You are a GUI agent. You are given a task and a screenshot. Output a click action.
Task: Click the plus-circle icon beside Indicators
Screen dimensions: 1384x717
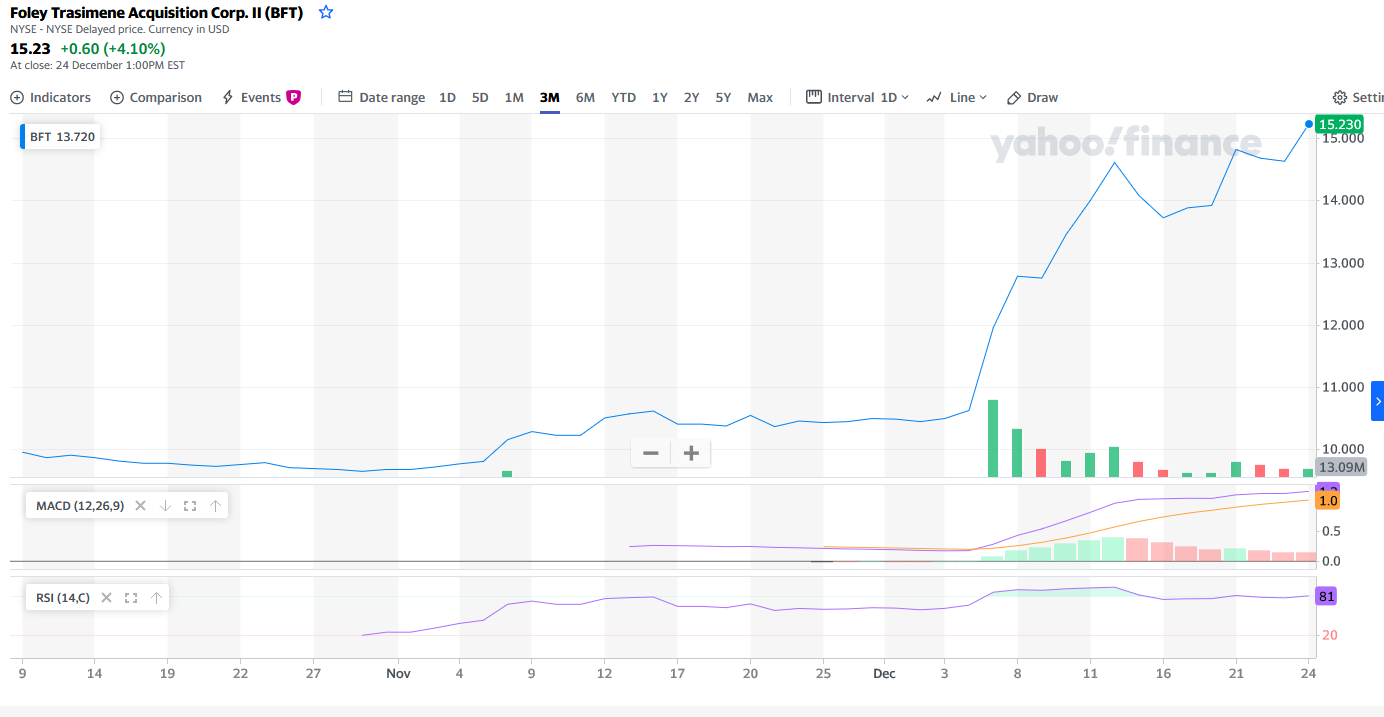[17, 97]
